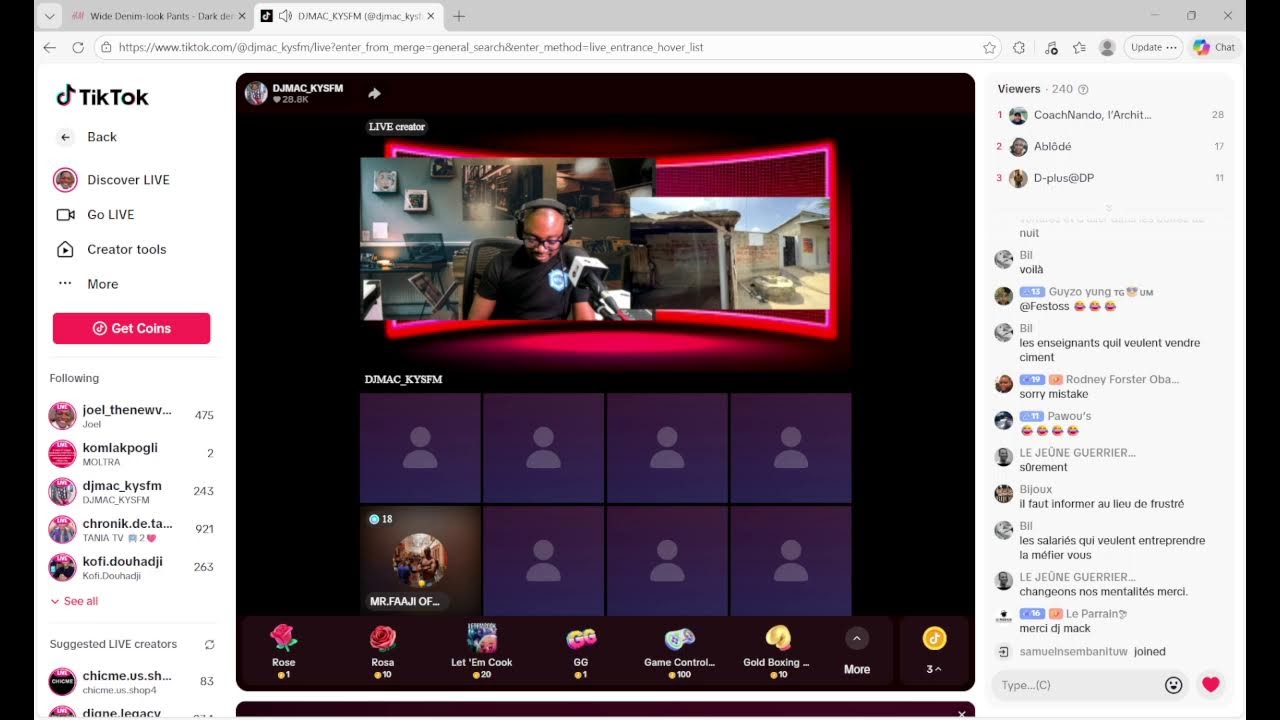Viewport: 1280px width, 720px height.
Task: Open browser tab search dropdown
Action: tap(49, 16)
